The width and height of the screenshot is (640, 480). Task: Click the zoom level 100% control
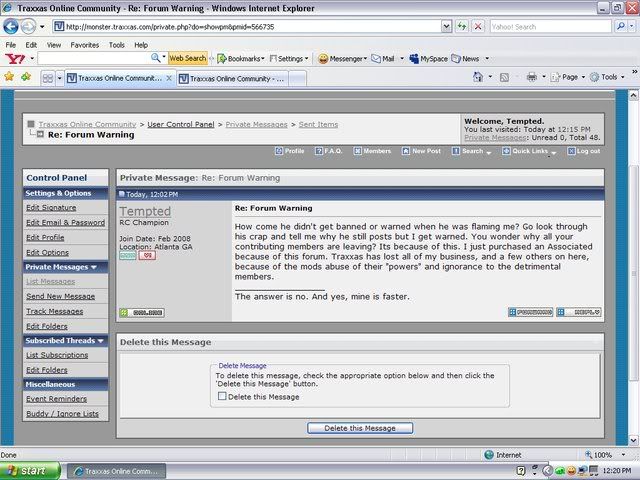click(607, 454)
